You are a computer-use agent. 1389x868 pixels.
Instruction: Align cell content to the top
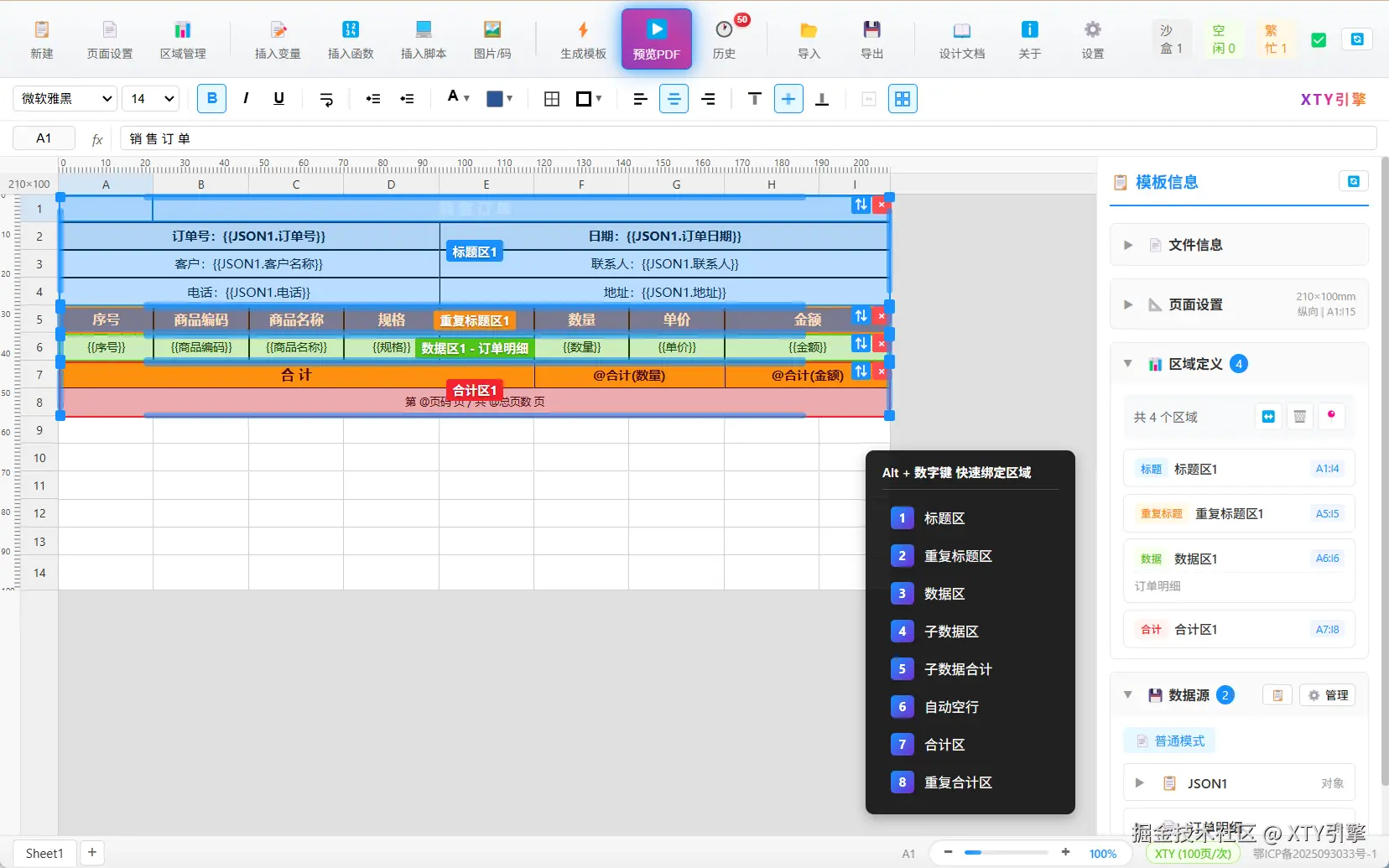point(755,99)
